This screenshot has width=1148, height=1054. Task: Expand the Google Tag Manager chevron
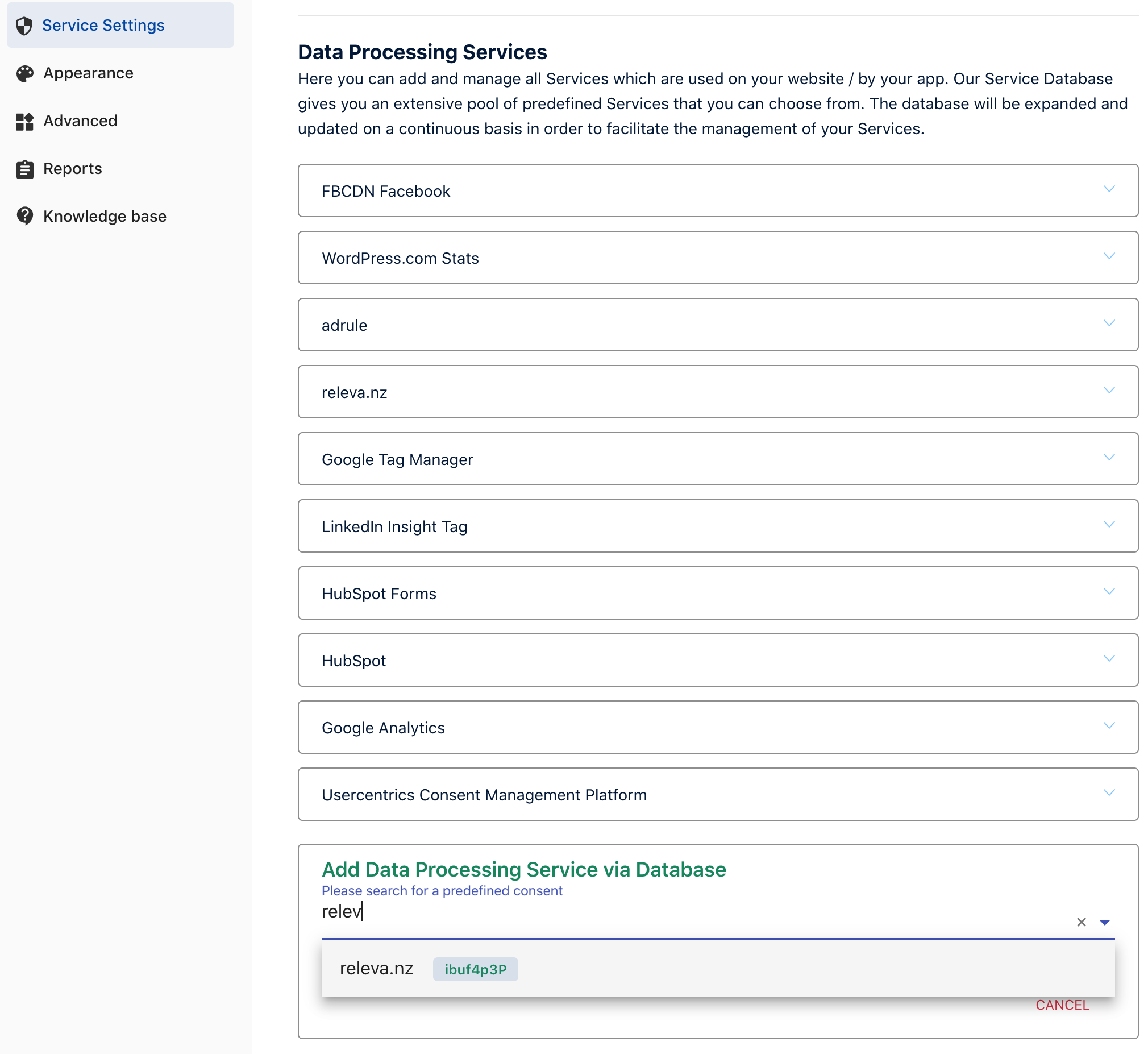pos(1109,458)
